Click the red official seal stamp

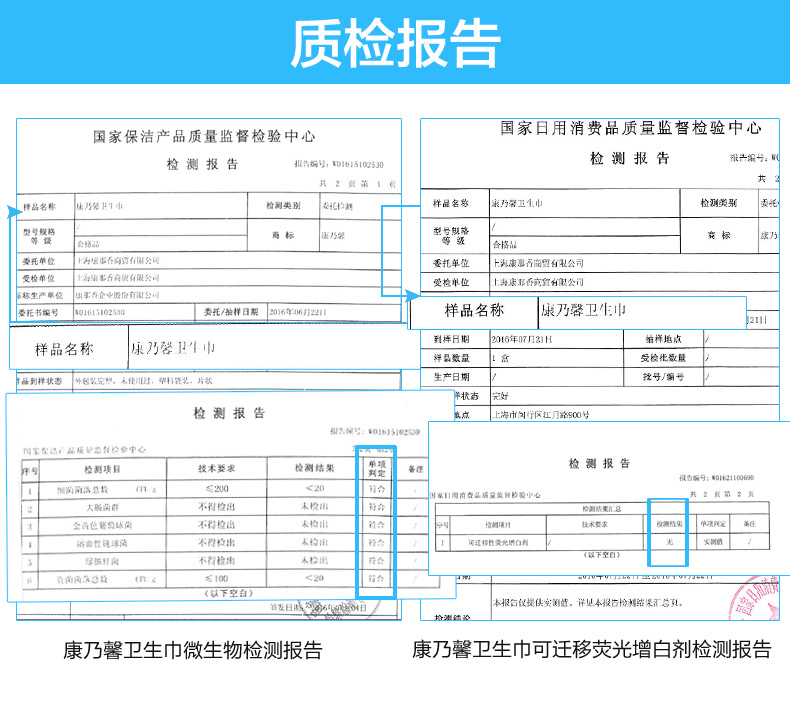click(755, 599)
